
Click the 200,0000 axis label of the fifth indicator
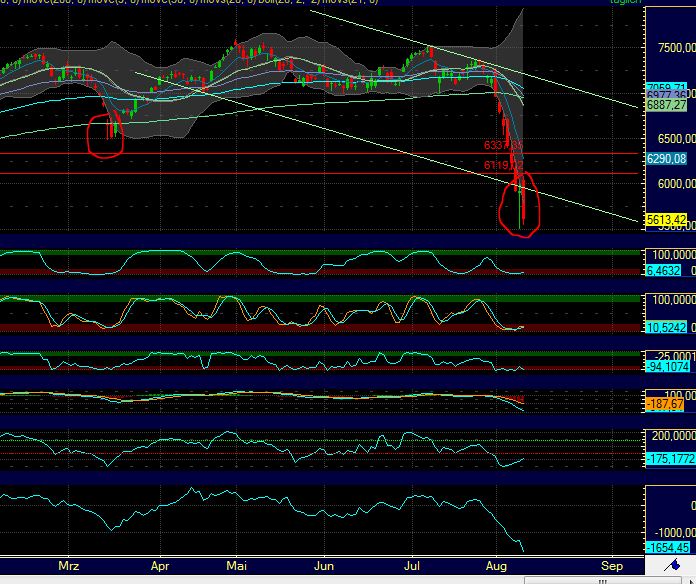coord(673,436)
